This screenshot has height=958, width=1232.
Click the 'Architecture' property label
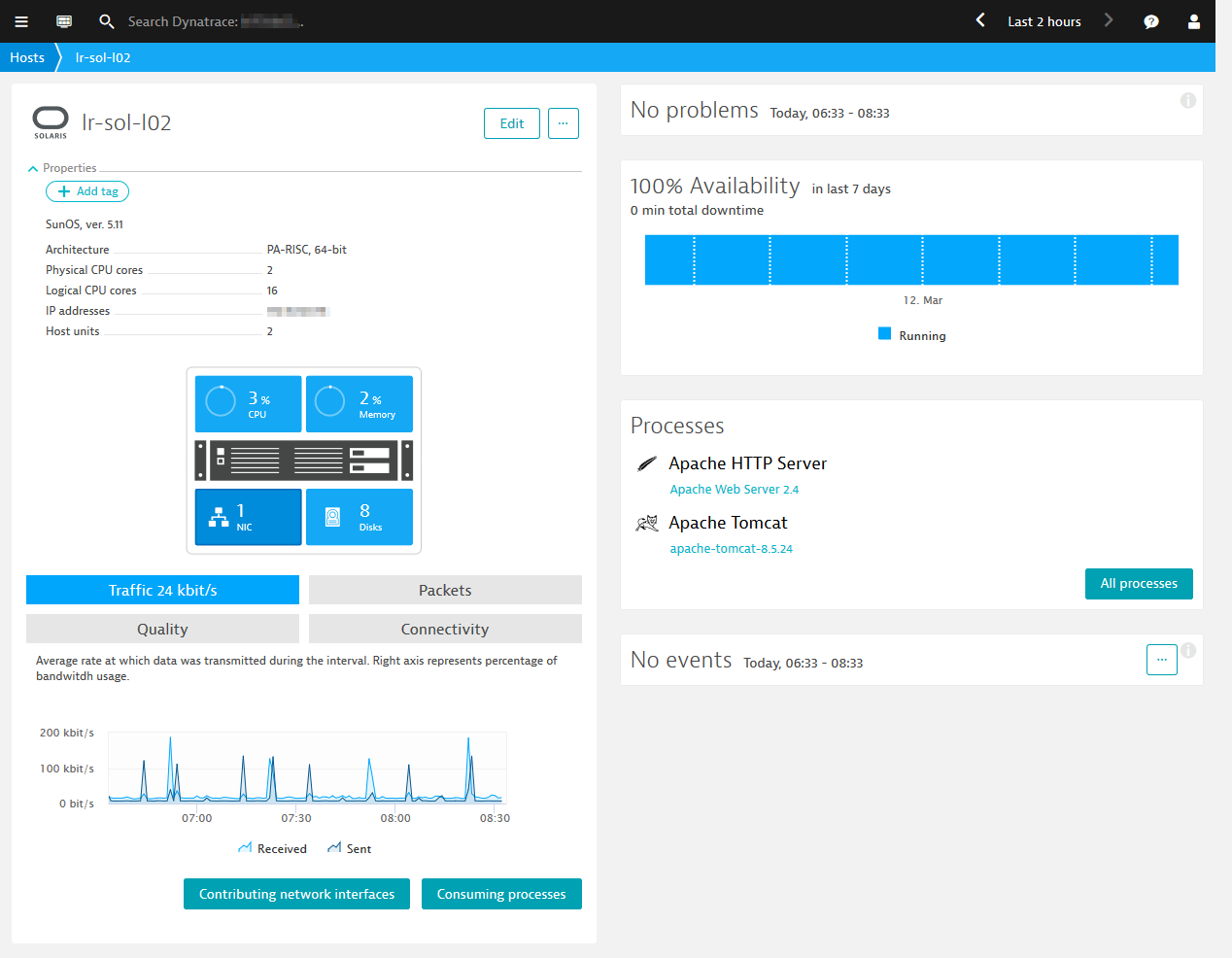pos(78,250)
